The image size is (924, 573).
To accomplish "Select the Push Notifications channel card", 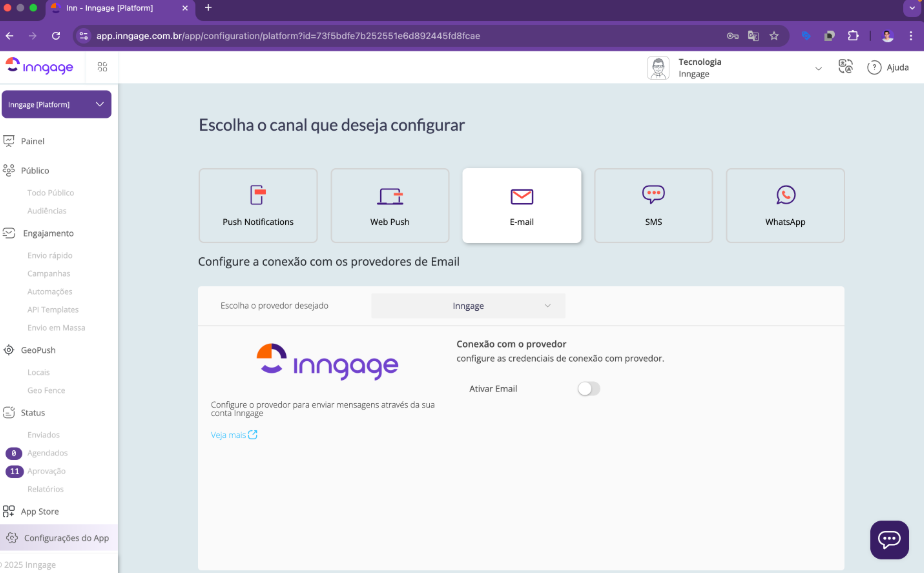I will (x=258, y=206).
